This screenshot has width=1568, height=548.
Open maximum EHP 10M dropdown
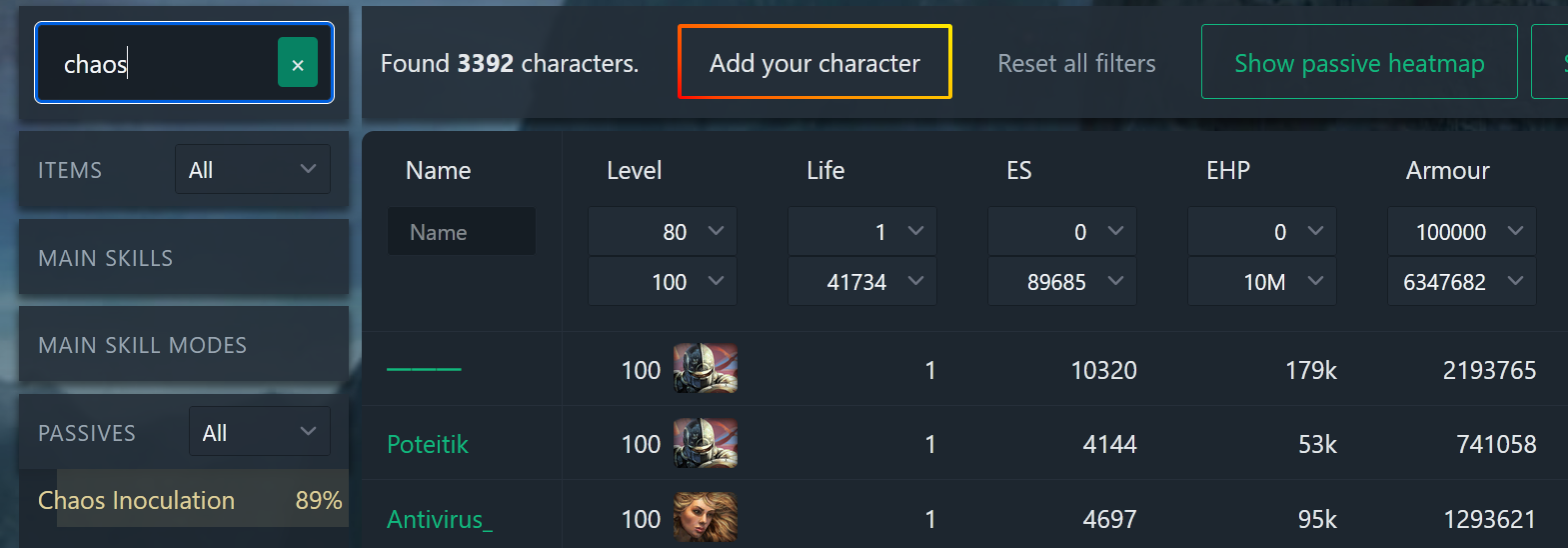coord(1262,282)
